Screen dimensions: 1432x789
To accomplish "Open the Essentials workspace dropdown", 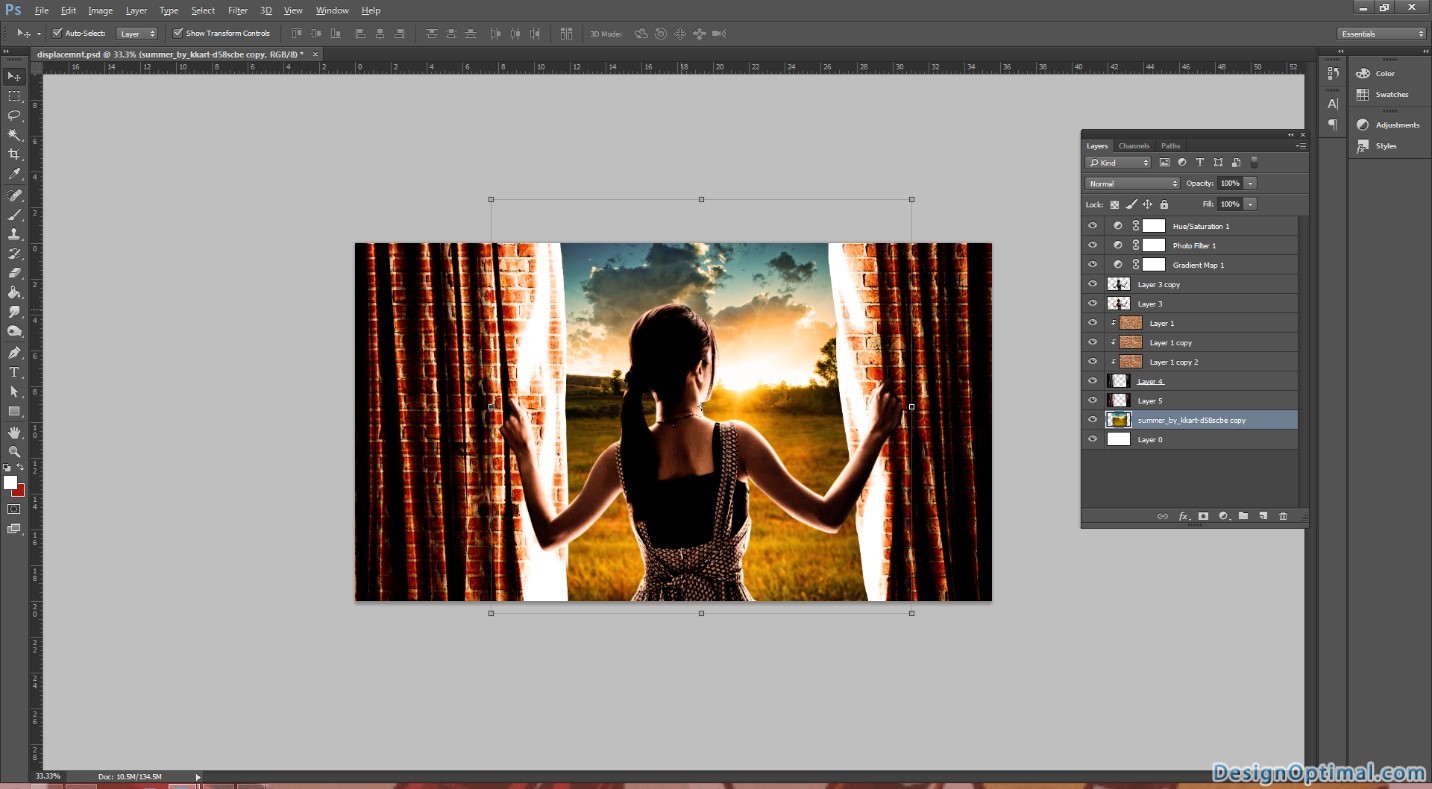I will (x=1382, y=33).
